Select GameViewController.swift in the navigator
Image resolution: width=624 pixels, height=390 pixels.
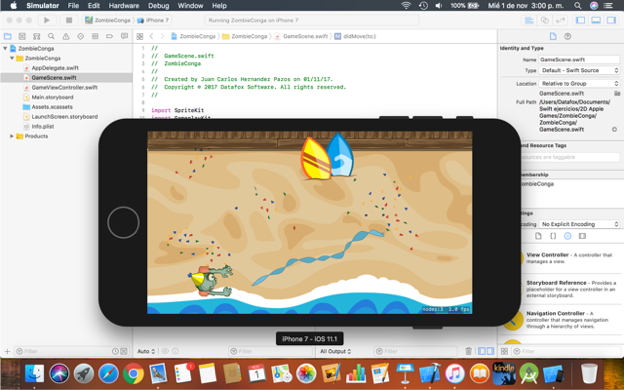pos(64,88)
